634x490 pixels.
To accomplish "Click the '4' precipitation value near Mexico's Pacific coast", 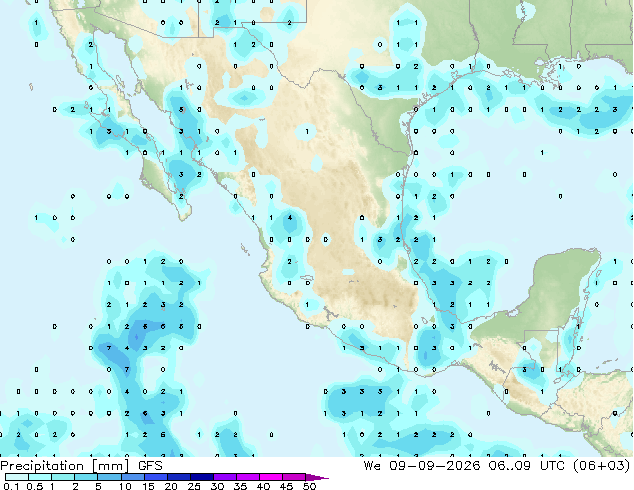I will point(290,218).
